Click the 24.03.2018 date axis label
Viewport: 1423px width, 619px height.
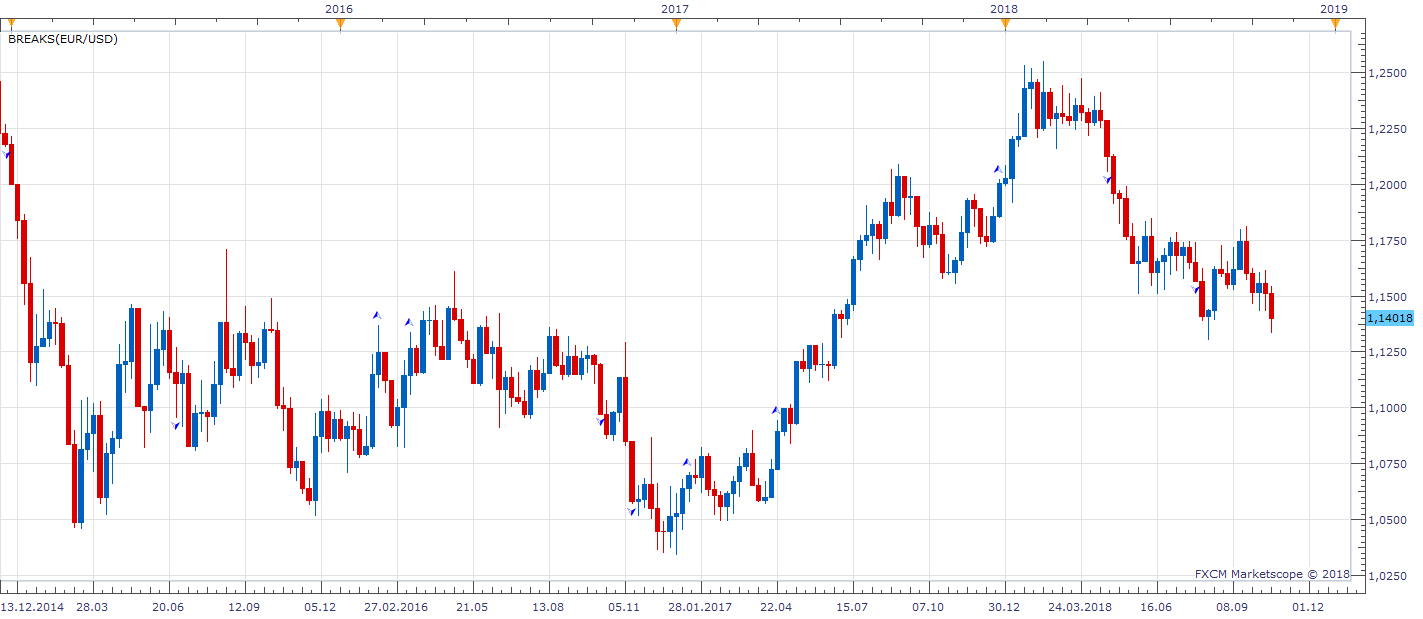(x=1080, y=607)
